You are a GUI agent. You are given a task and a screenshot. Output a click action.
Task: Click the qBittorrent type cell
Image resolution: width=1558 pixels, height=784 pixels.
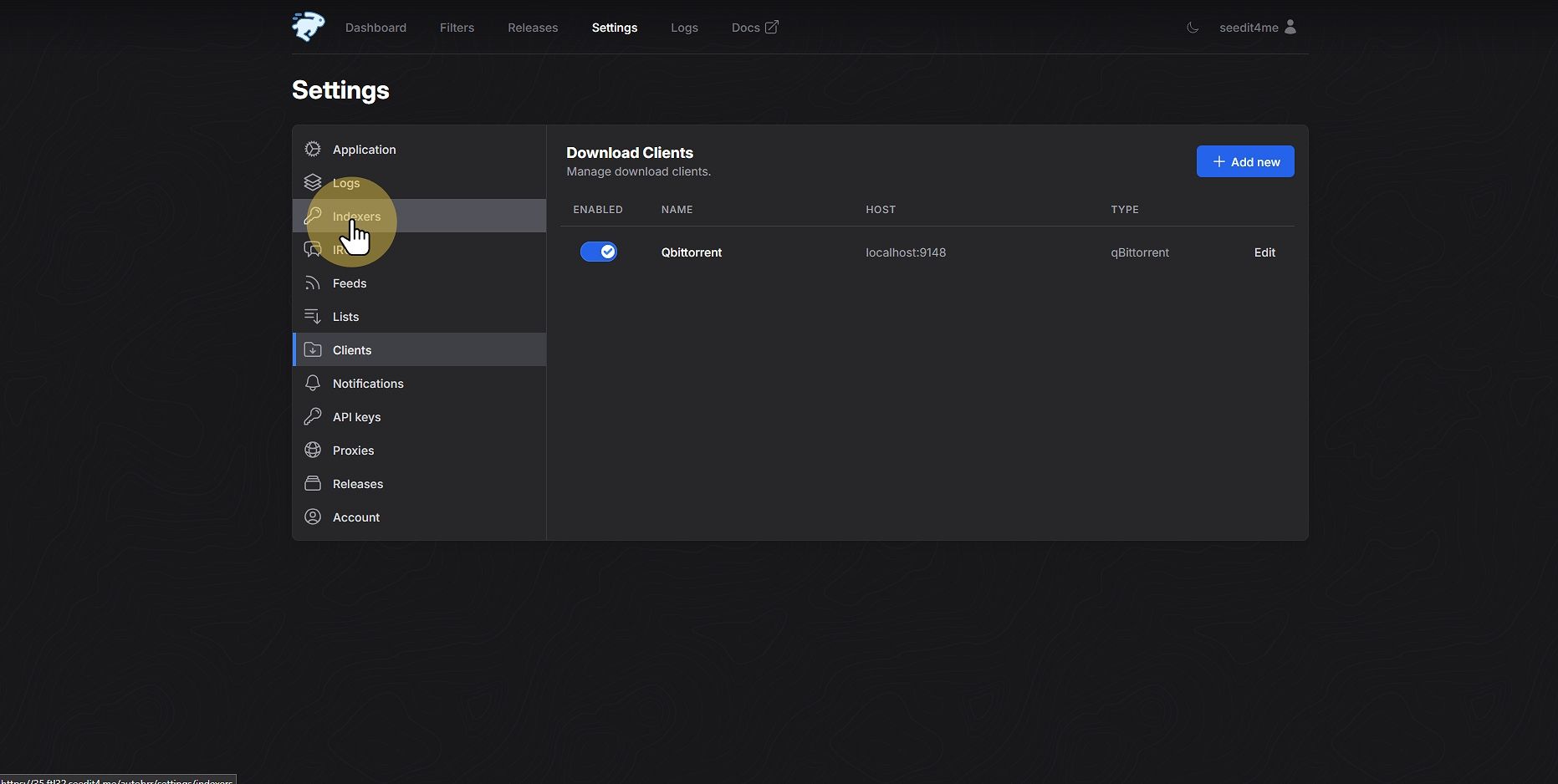coord(1140,252)
